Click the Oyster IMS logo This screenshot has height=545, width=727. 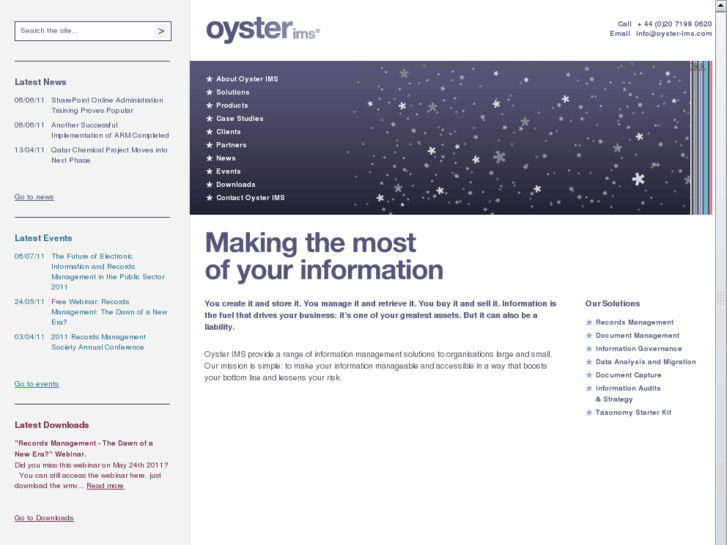pos(263,30)
